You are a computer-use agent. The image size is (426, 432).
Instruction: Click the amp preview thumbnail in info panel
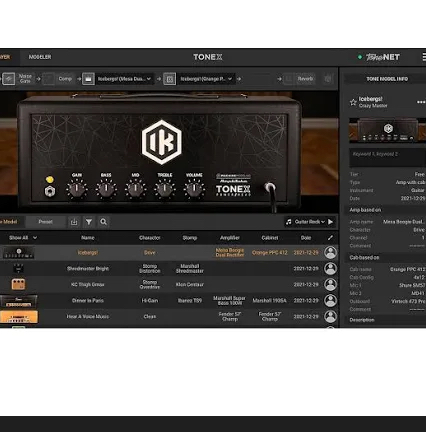point(387,130)
